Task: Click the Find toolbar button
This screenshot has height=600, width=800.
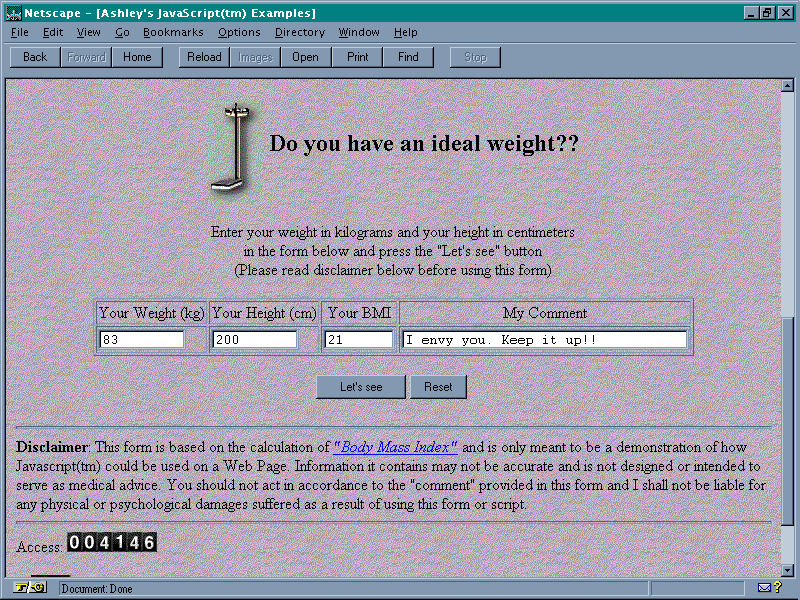Action: [x=408, y=57]
